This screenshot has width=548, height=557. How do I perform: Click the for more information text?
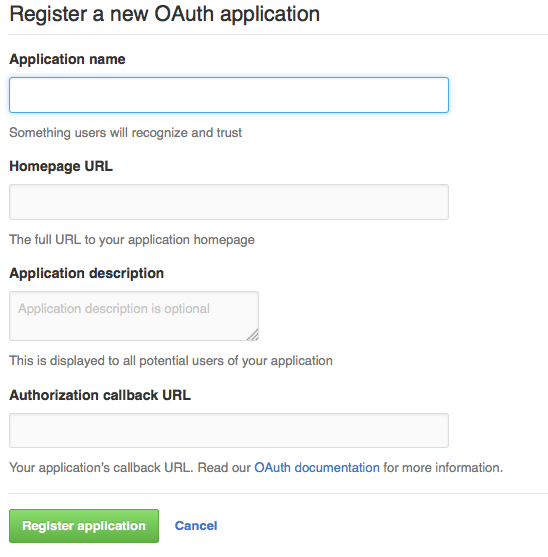pos(443,467)
